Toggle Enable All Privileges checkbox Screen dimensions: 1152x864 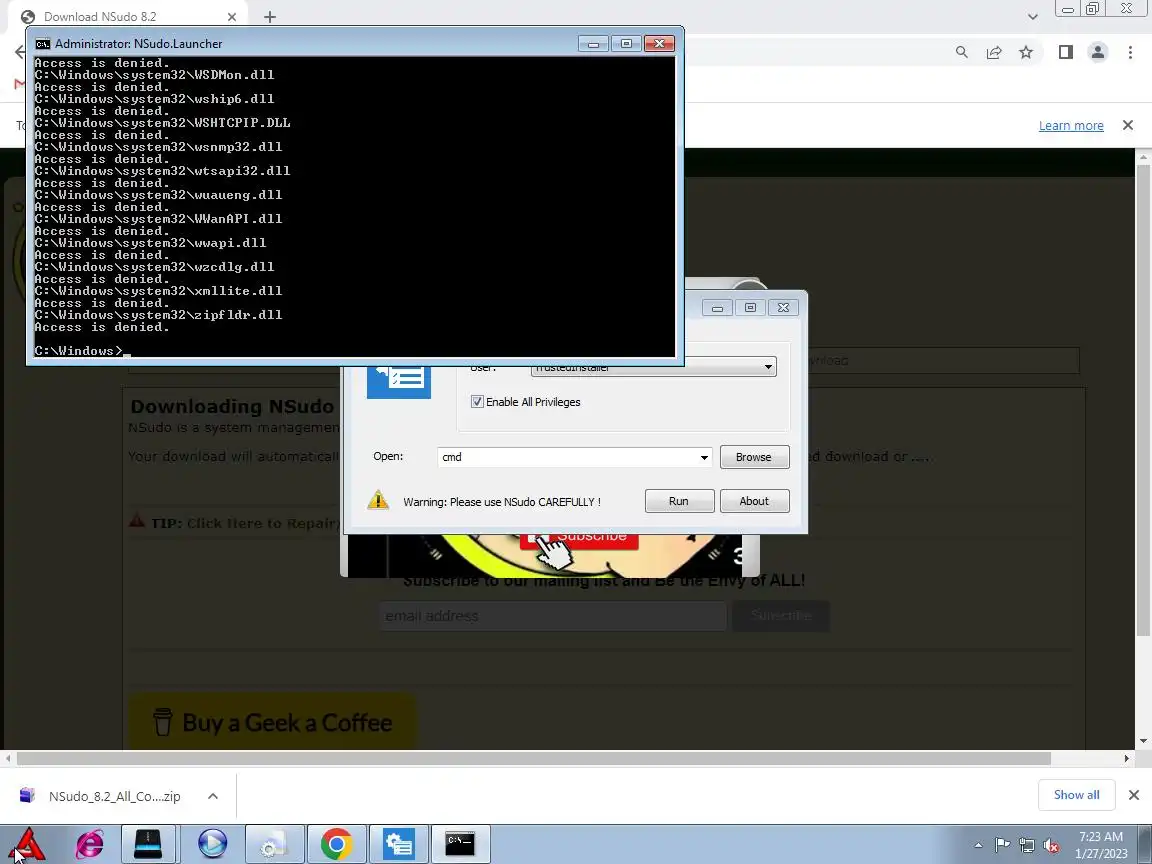click(x=478, y=402)
